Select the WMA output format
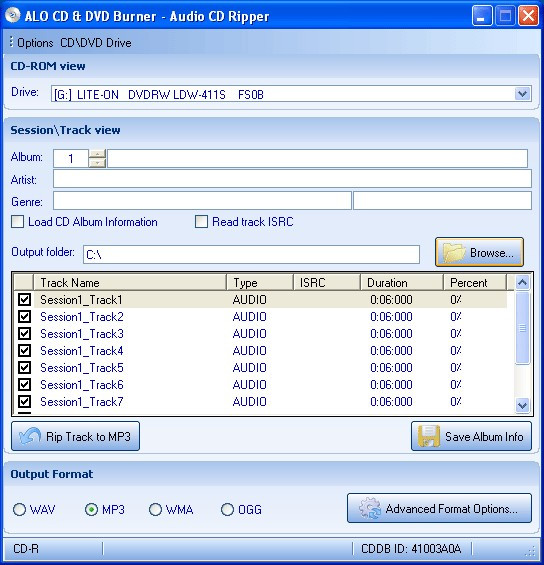The width and height of the screenshot is (544, 565). pos(155,509)
